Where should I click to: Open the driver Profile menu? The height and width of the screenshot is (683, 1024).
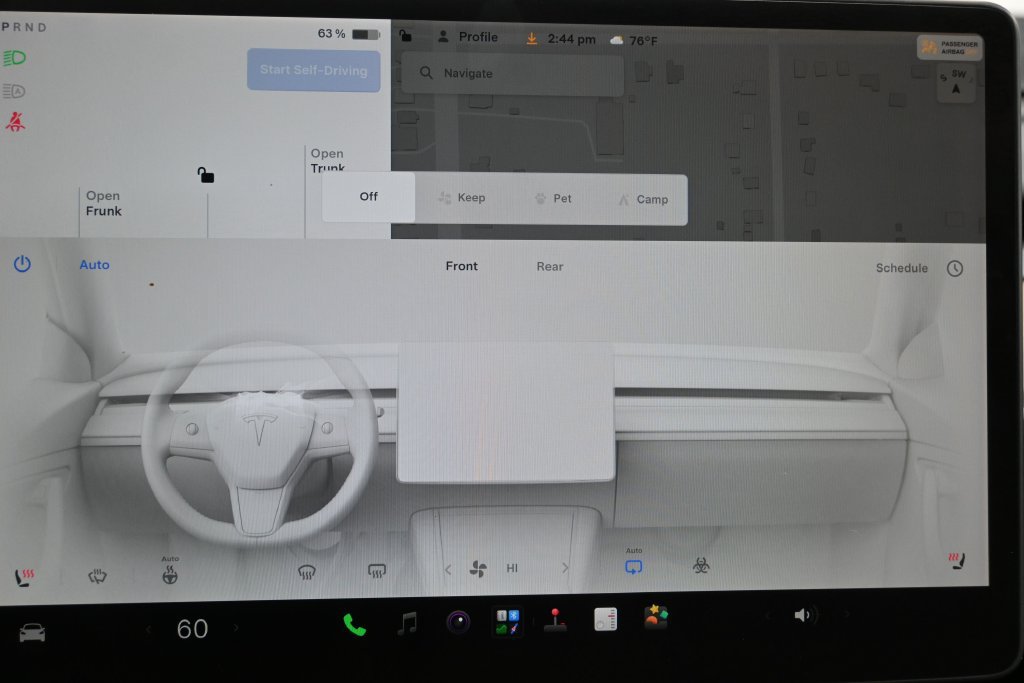point(468,37)
